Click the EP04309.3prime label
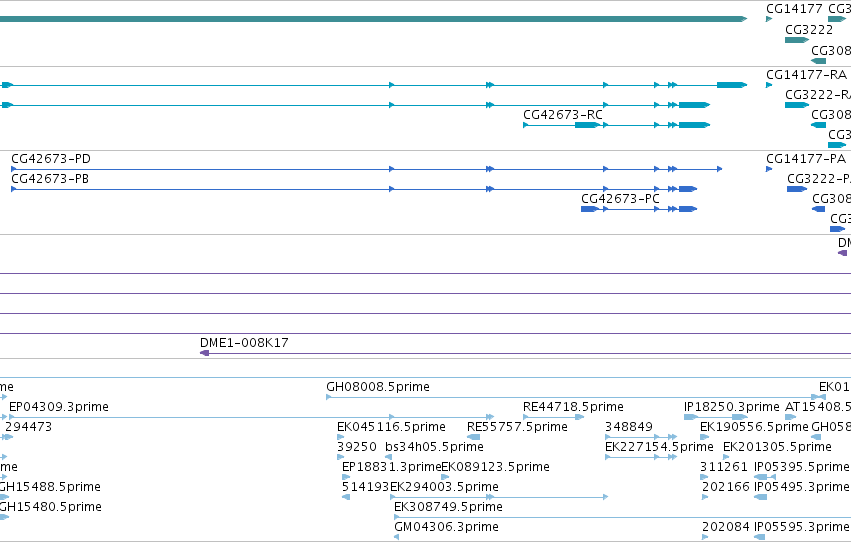 tap(59, 407)
